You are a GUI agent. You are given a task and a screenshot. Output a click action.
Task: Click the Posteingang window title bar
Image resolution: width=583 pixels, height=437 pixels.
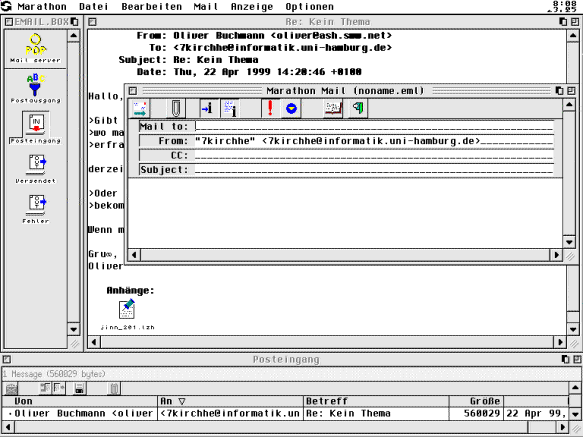[286, 360]
